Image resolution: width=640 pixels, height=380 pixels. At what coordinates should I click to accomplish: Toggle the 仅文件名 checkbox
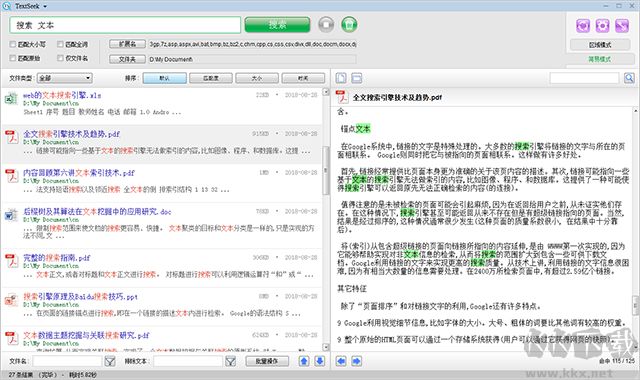[60, 58]
